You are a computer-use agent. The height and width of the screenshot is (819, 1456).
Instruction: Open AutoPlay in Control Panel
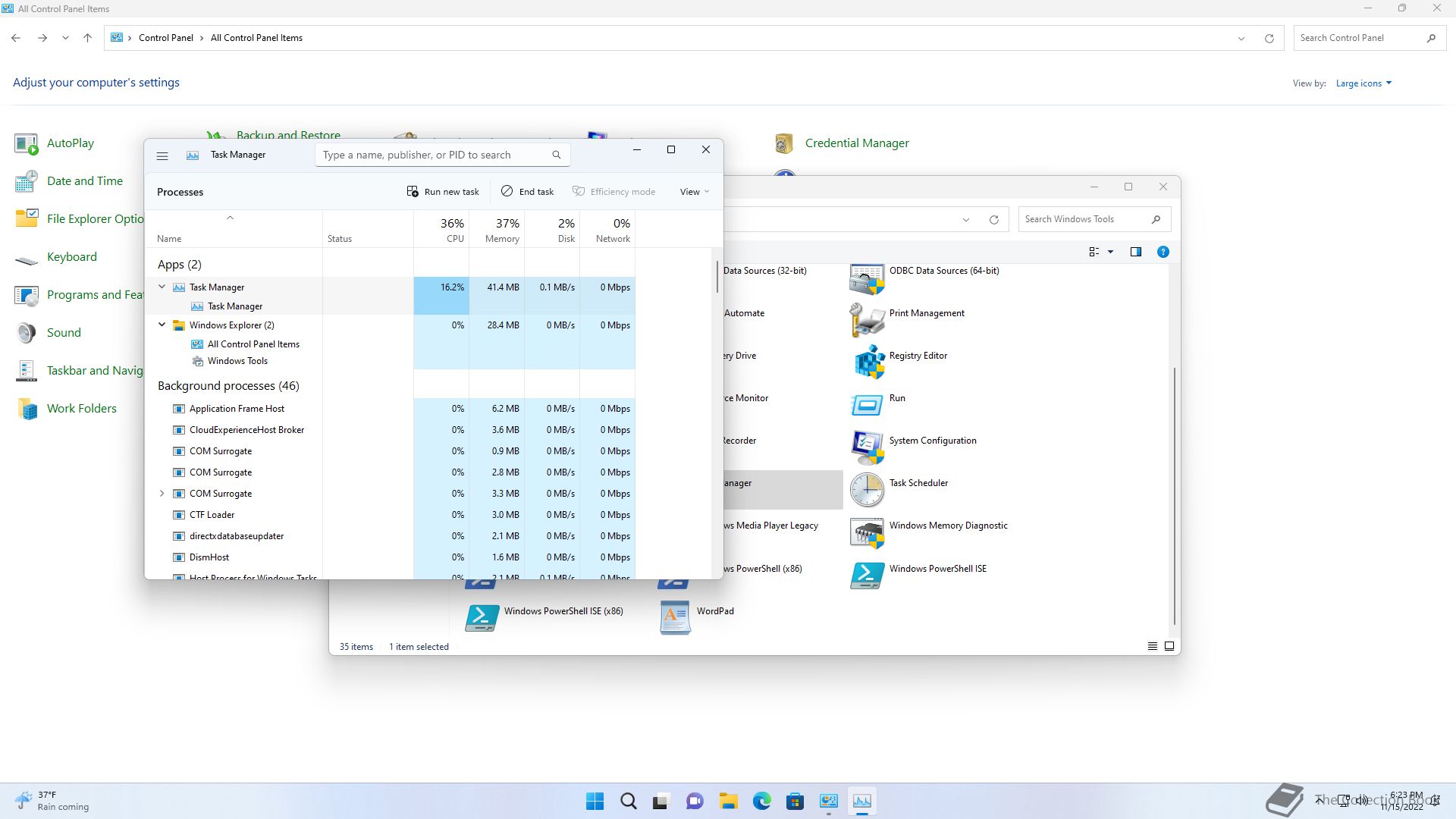[54, 143]
